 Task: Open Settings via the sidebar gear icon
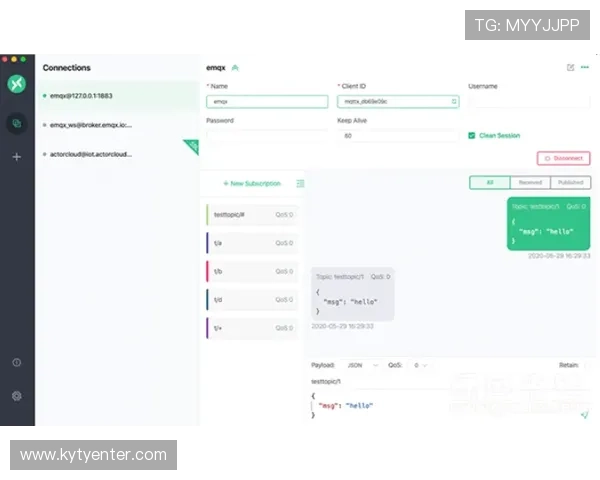(16, 395)
